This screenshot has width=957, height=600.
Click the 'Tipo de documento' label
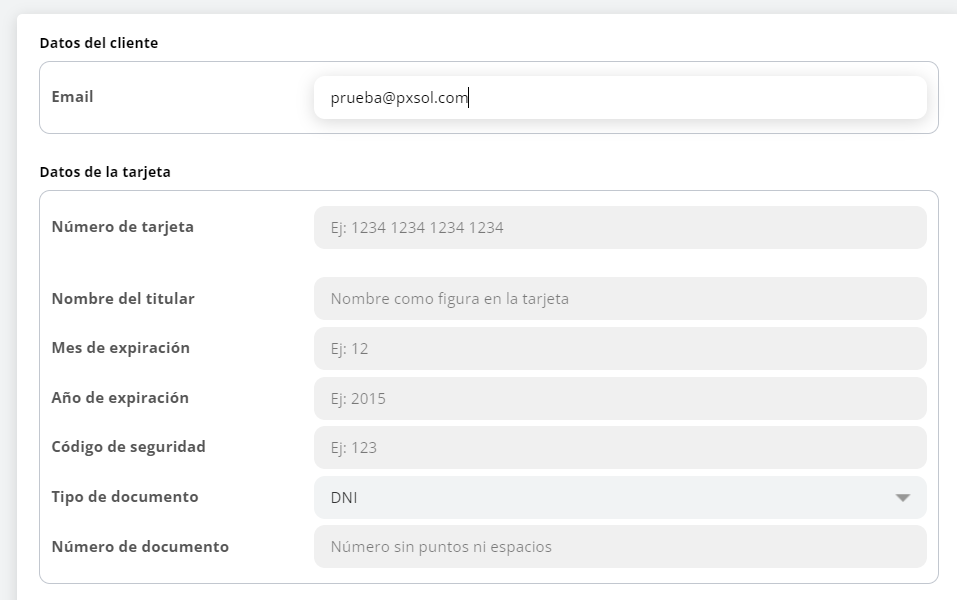[124, 497]
